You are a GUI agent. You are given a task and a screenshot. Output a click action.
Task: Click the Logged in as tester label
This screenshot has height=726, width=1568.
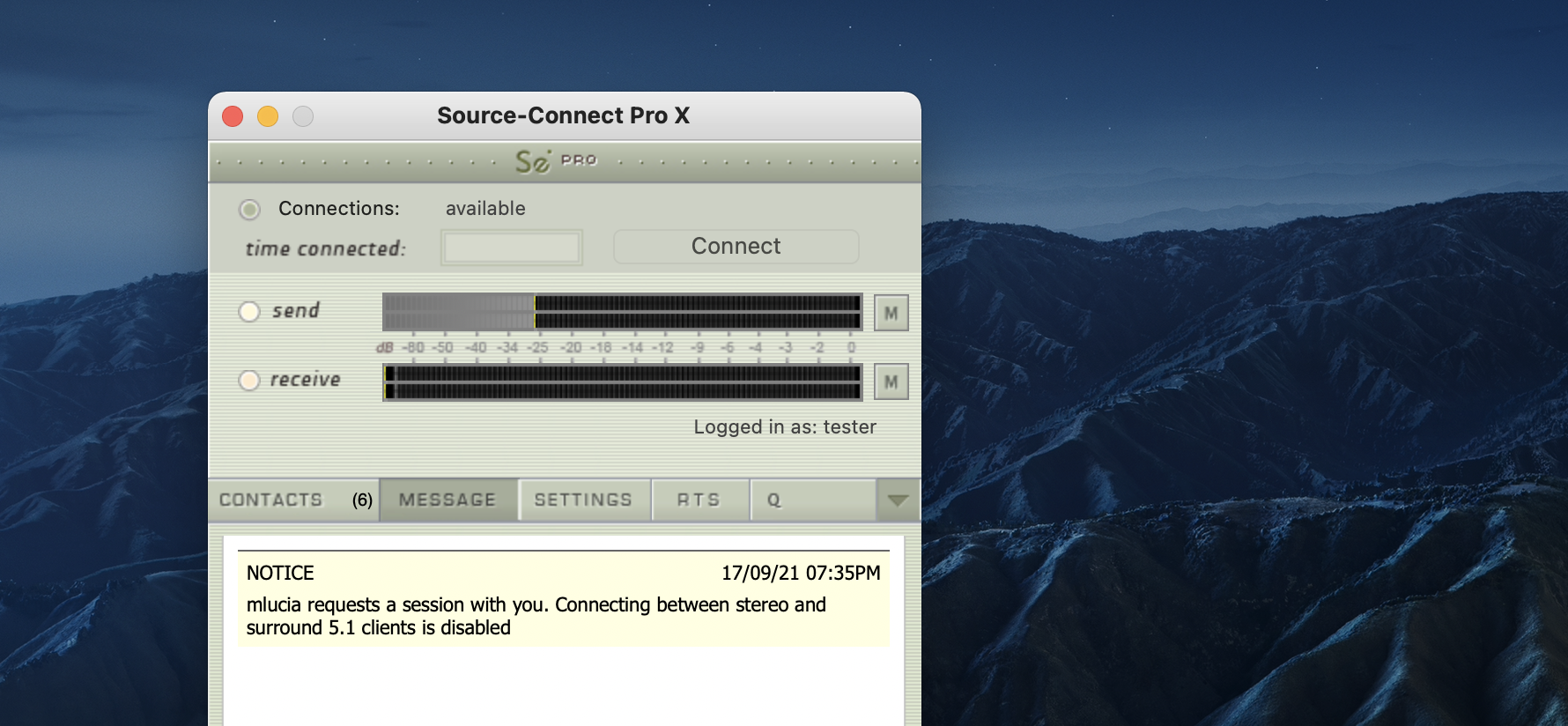pos(784,427)
